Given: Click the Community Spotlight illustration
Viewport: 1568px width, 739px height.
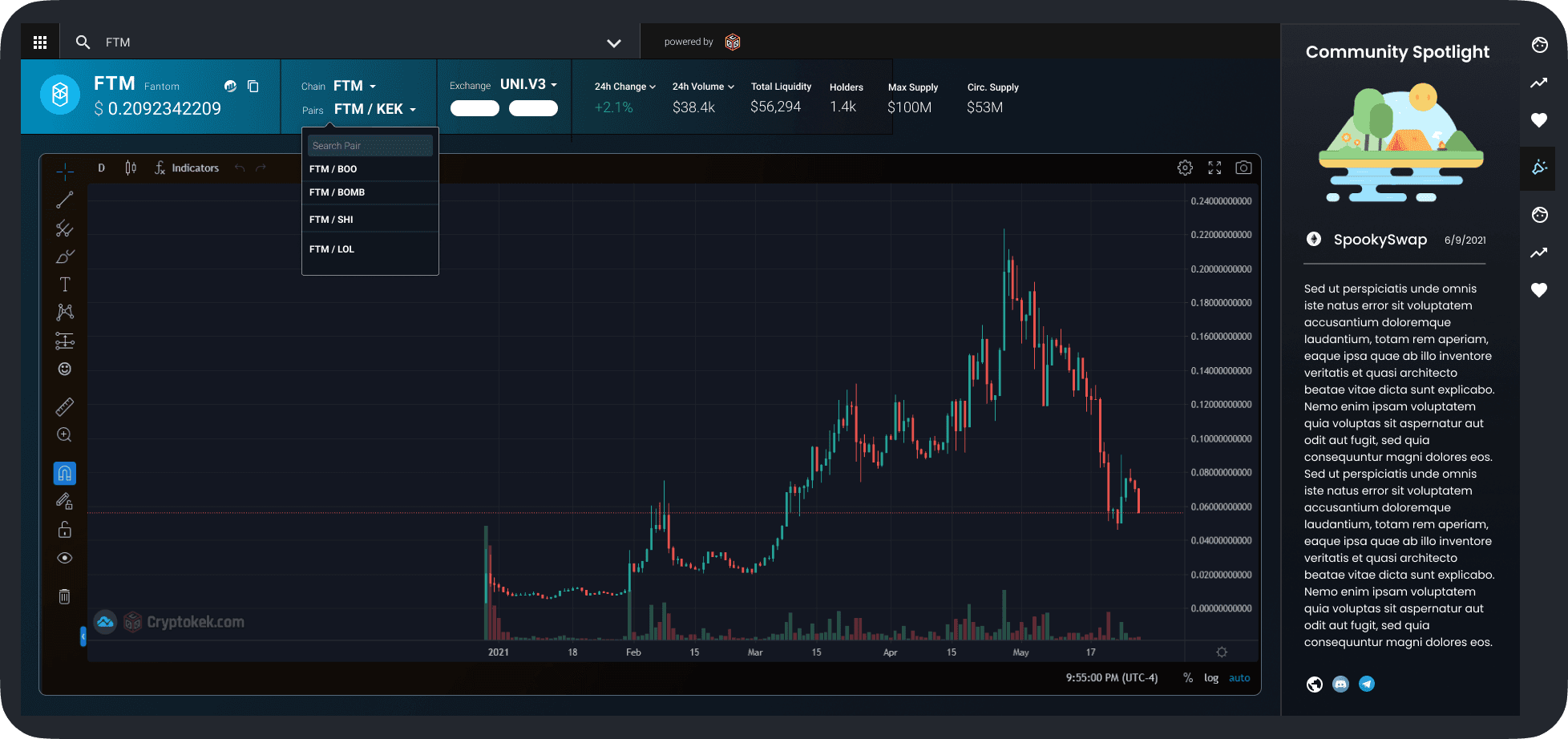Looking at the screenshot, I should [x=1401, y=143].
